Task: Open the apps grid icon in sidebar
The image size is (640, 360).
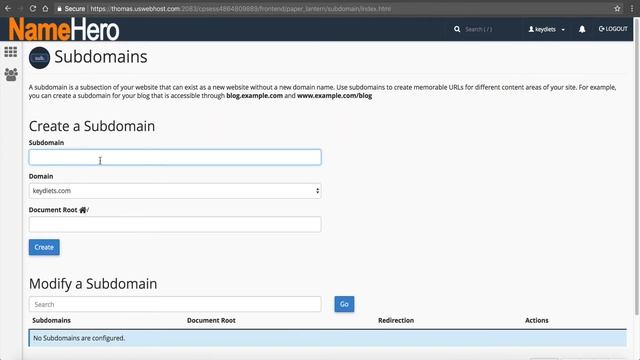Action: click(11, 52)
